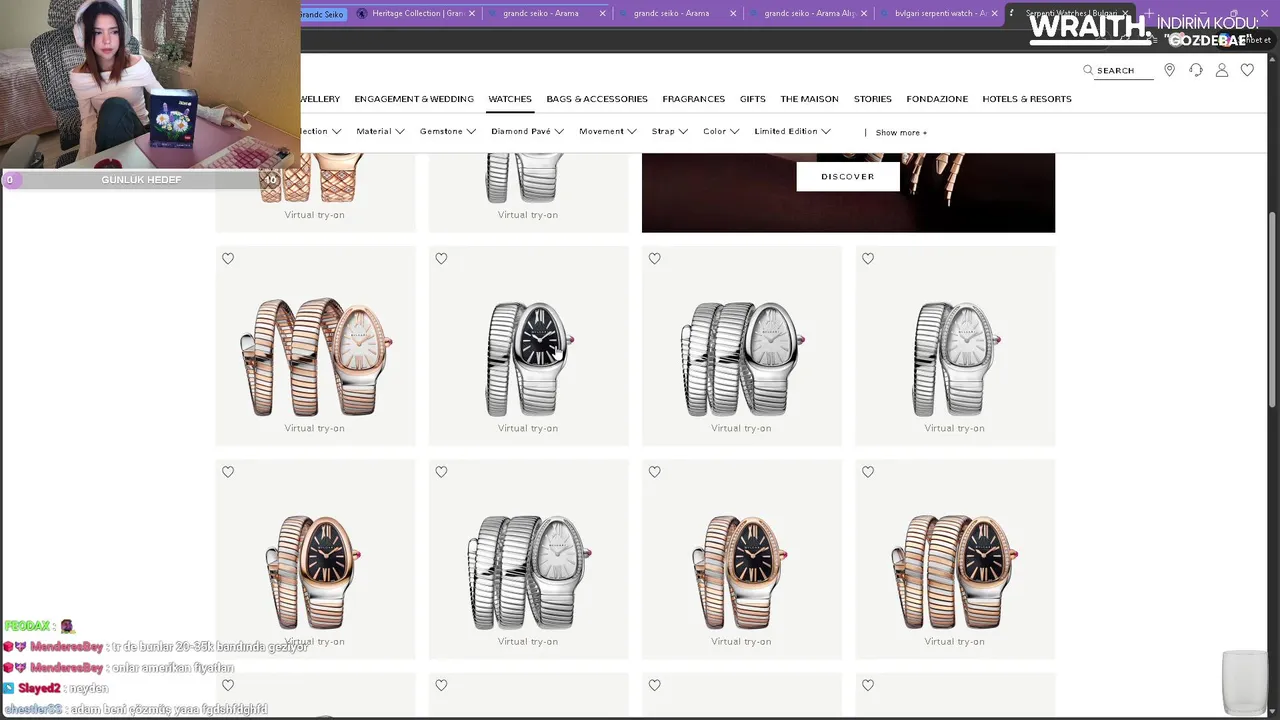
Task: Favorite the steel diamond-bezel single-spiral watch
Action: pos(868,259)
